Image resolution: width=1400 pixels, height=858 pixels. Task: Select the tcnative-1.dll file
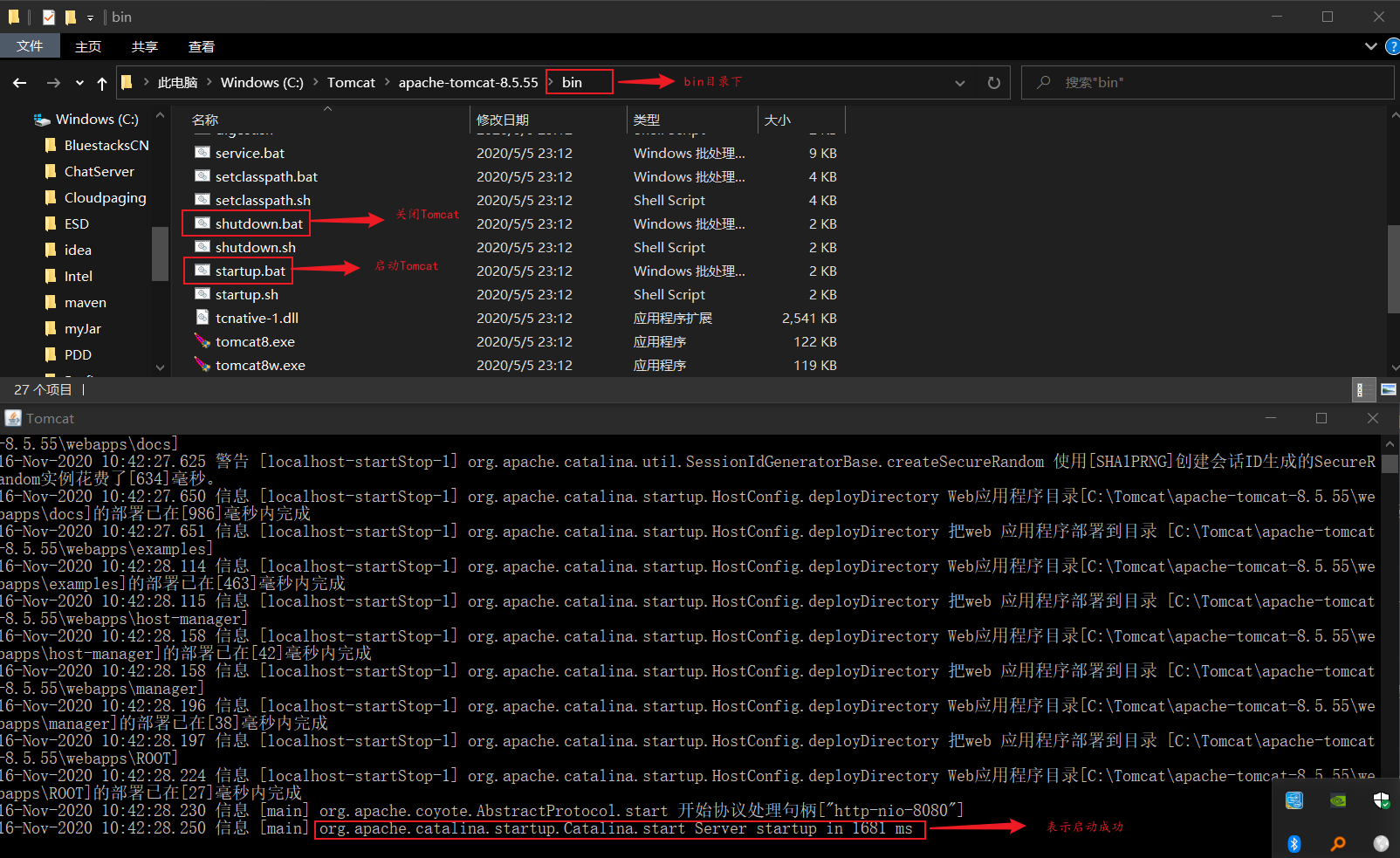(x=257, y=318)
